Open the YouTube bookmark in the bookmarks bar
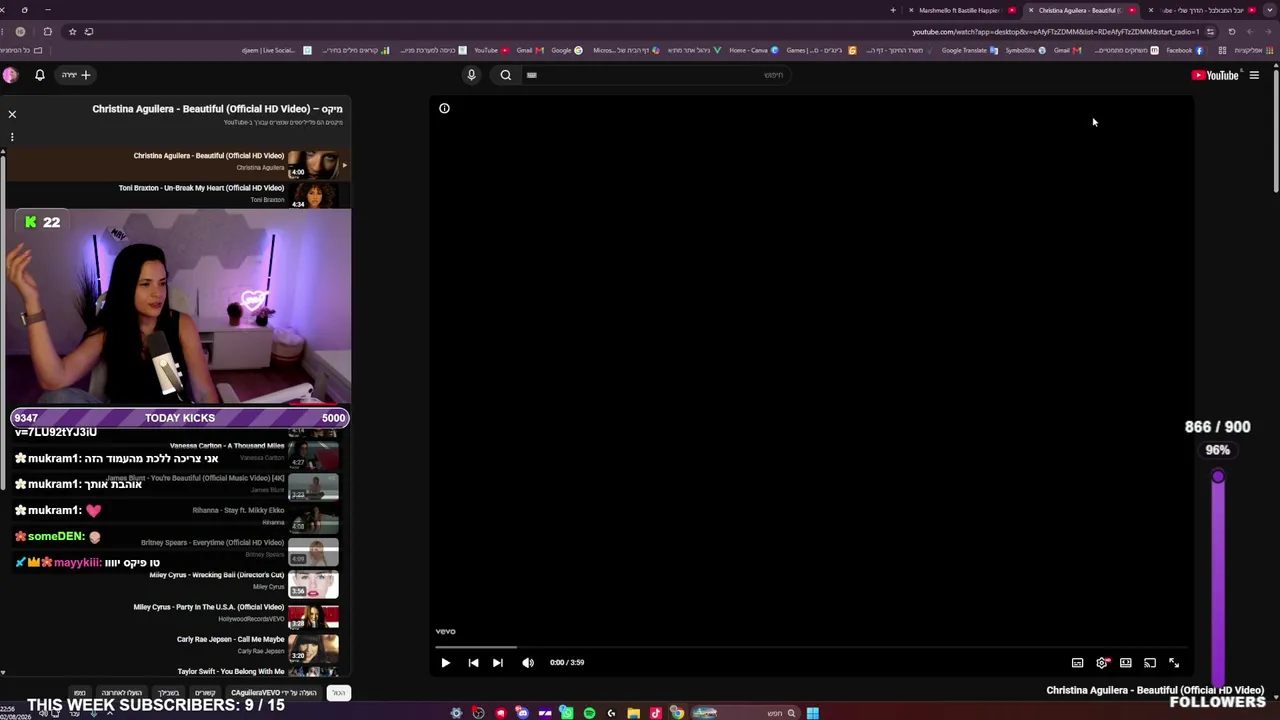Screen dimensions: 1280x720 [491, 50]
